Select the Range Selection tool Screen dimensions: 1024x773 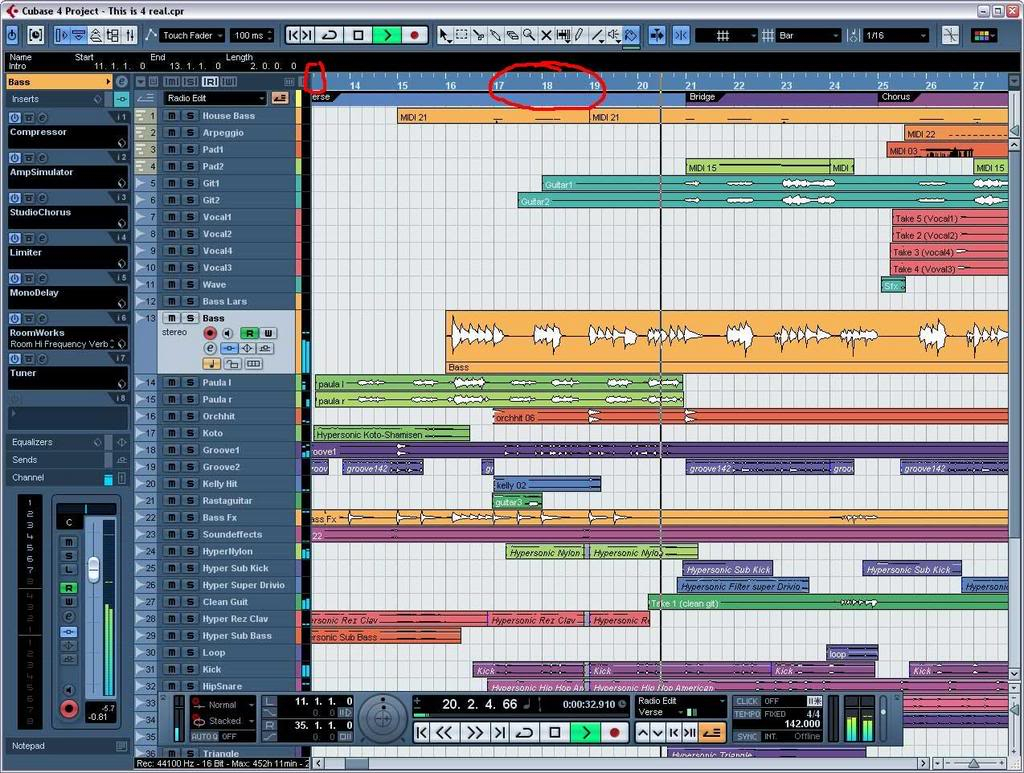pyautogui.click(x=461, y=35)
